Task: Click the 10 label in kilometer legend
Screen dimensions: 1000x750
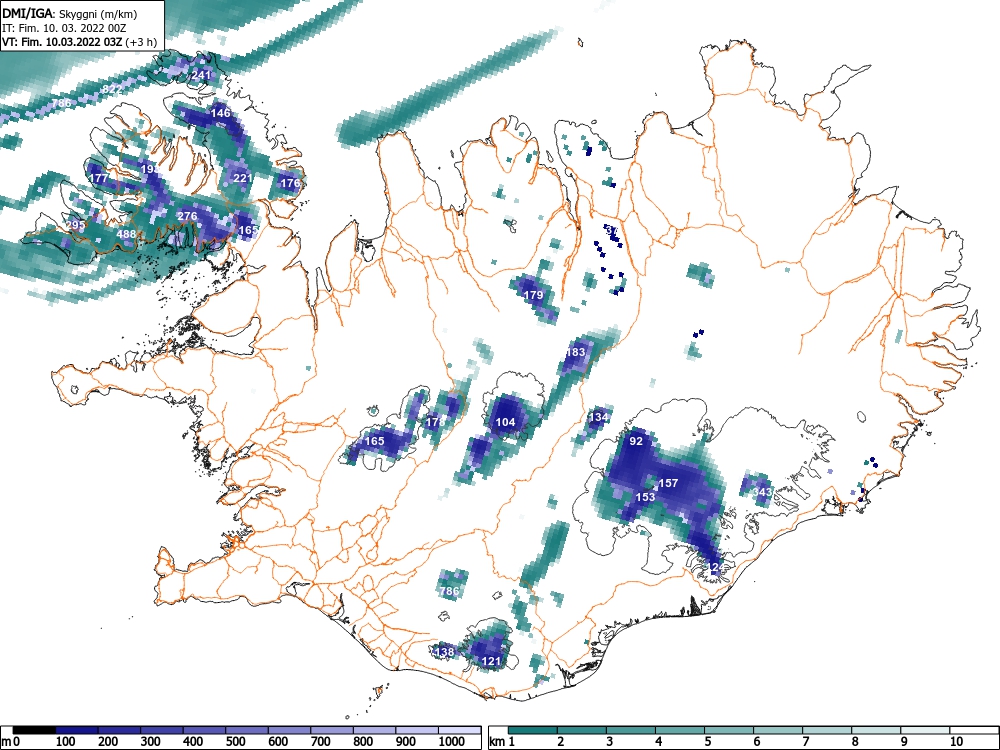Action: click(956, 742)
